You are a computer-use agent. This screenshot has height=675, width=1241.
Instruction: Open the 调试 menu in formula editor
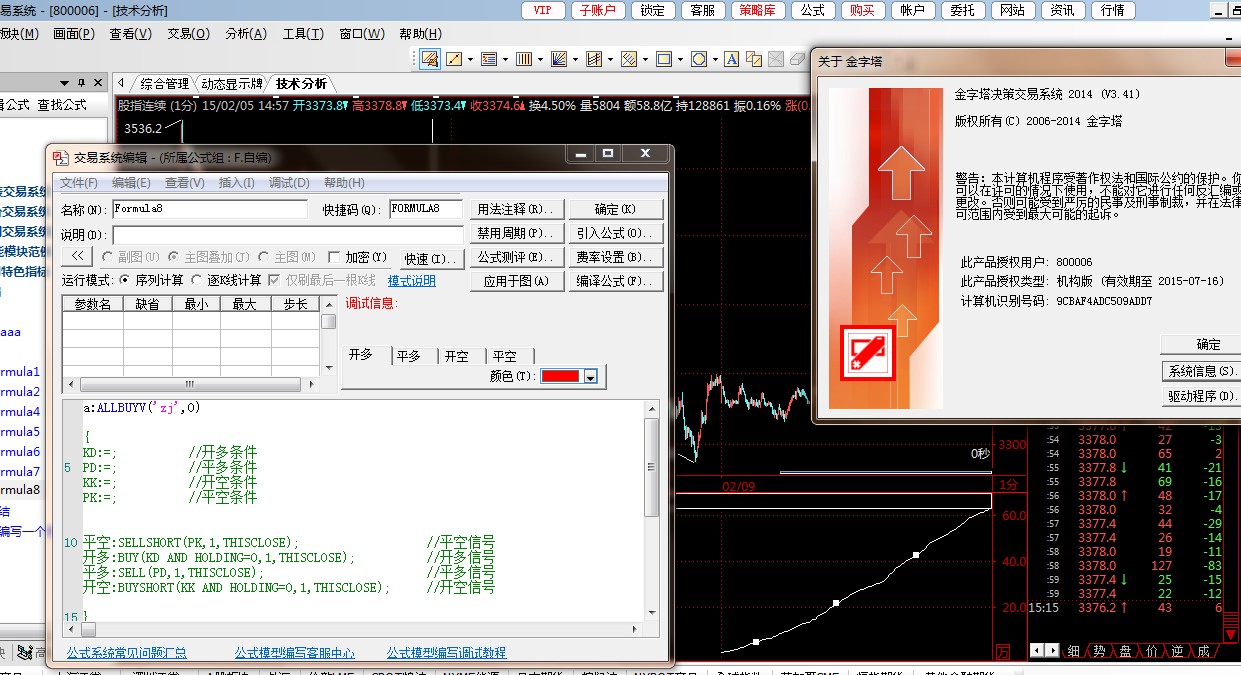point(289,183)
